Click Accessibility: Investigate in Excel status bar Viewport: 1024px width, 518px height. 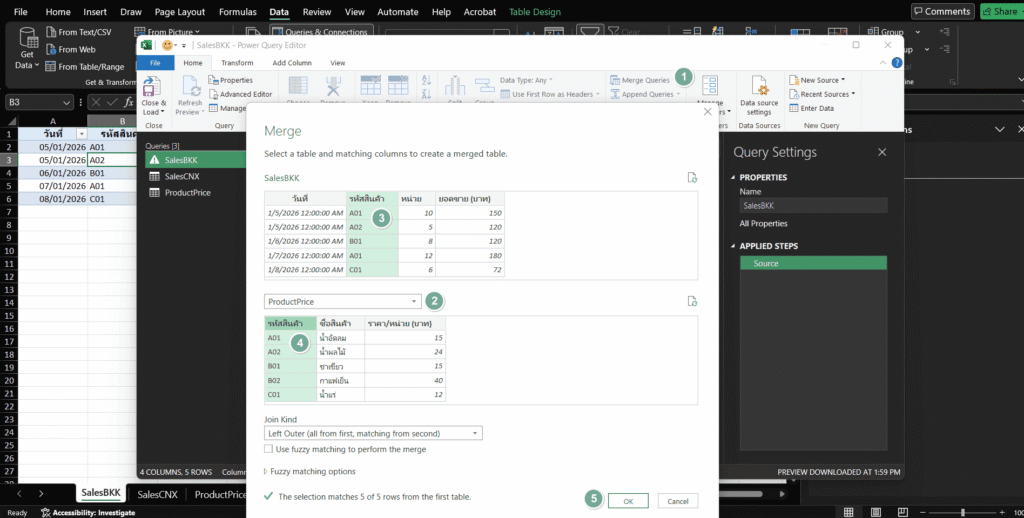88,513
